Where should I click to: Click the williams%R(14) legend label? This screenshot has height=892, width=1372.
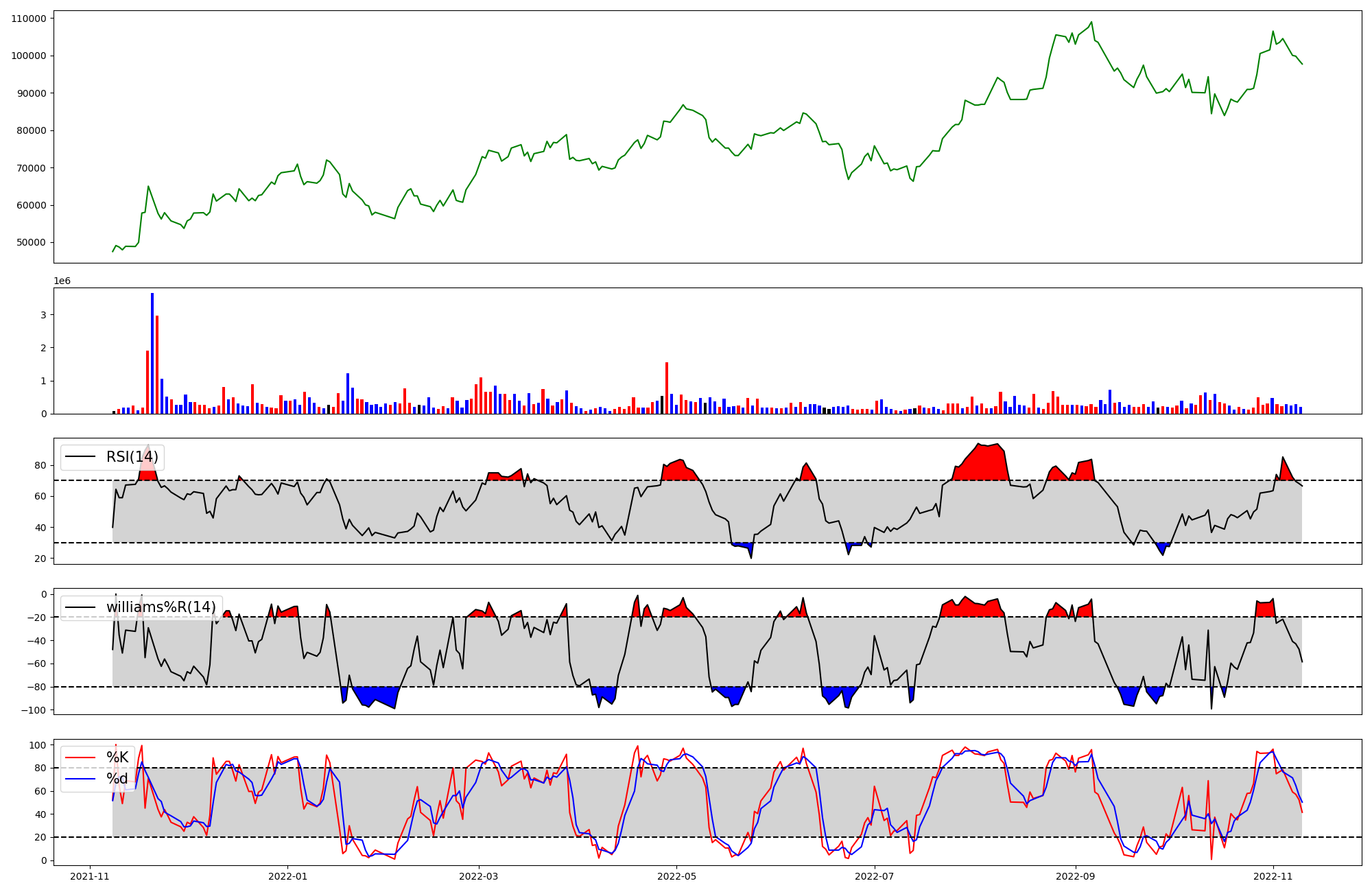[161, 607]
